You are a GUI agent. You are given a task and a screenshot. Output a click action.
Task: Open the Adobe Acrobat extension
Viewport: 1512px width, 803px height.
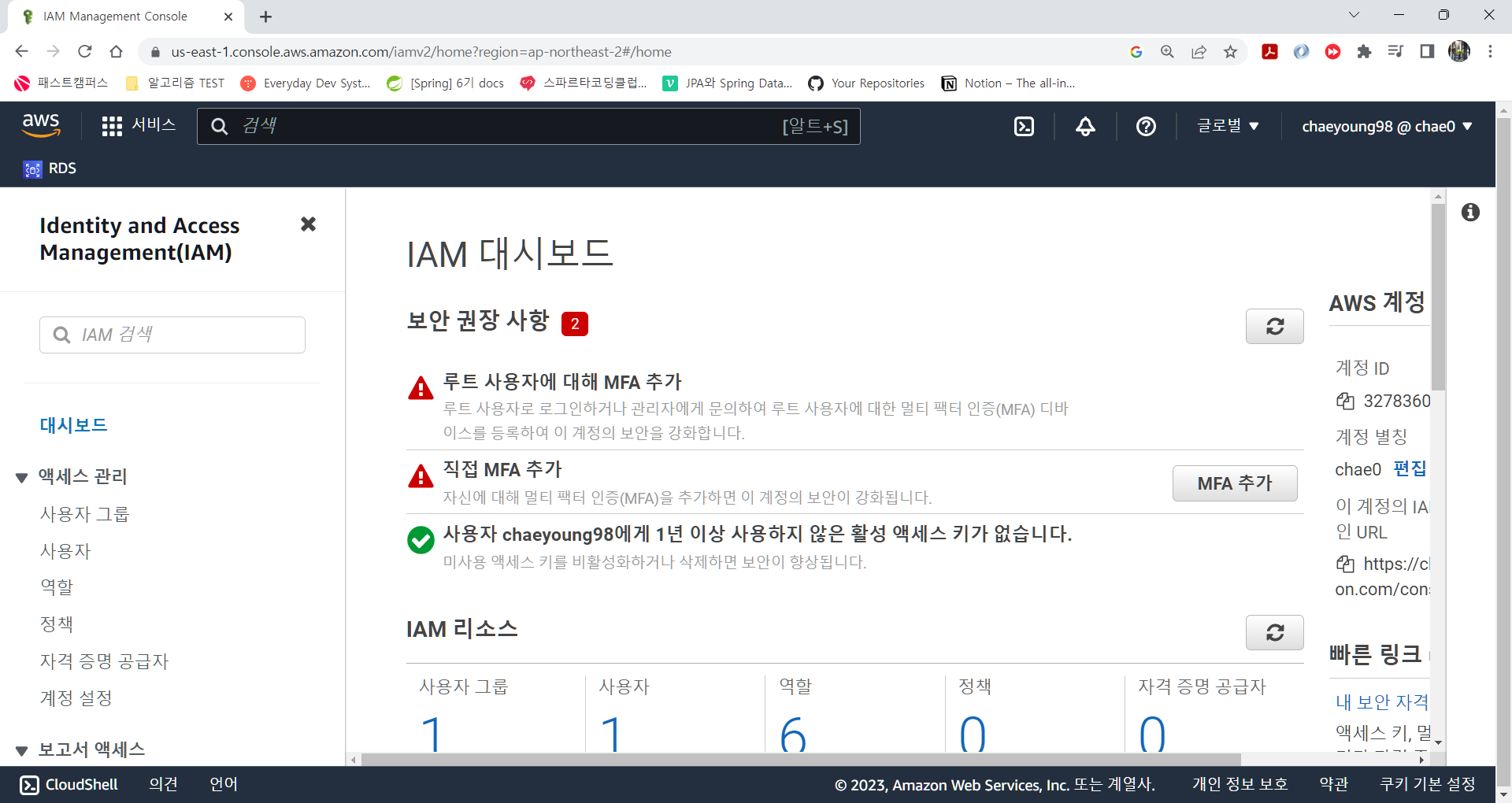point(1269,51)
